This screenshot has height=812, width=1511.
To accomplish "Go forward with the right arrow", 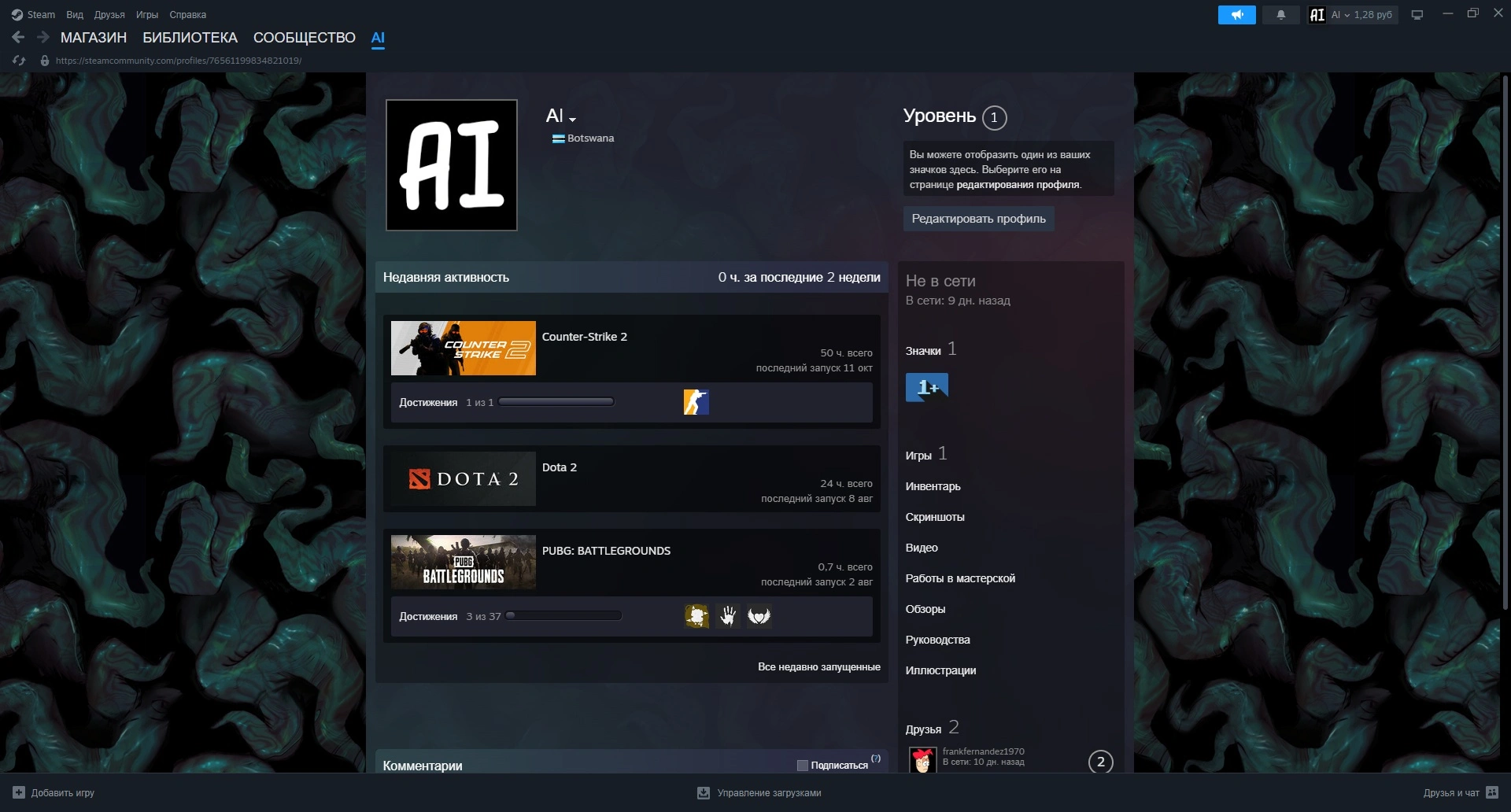I will tap(43, 37).
